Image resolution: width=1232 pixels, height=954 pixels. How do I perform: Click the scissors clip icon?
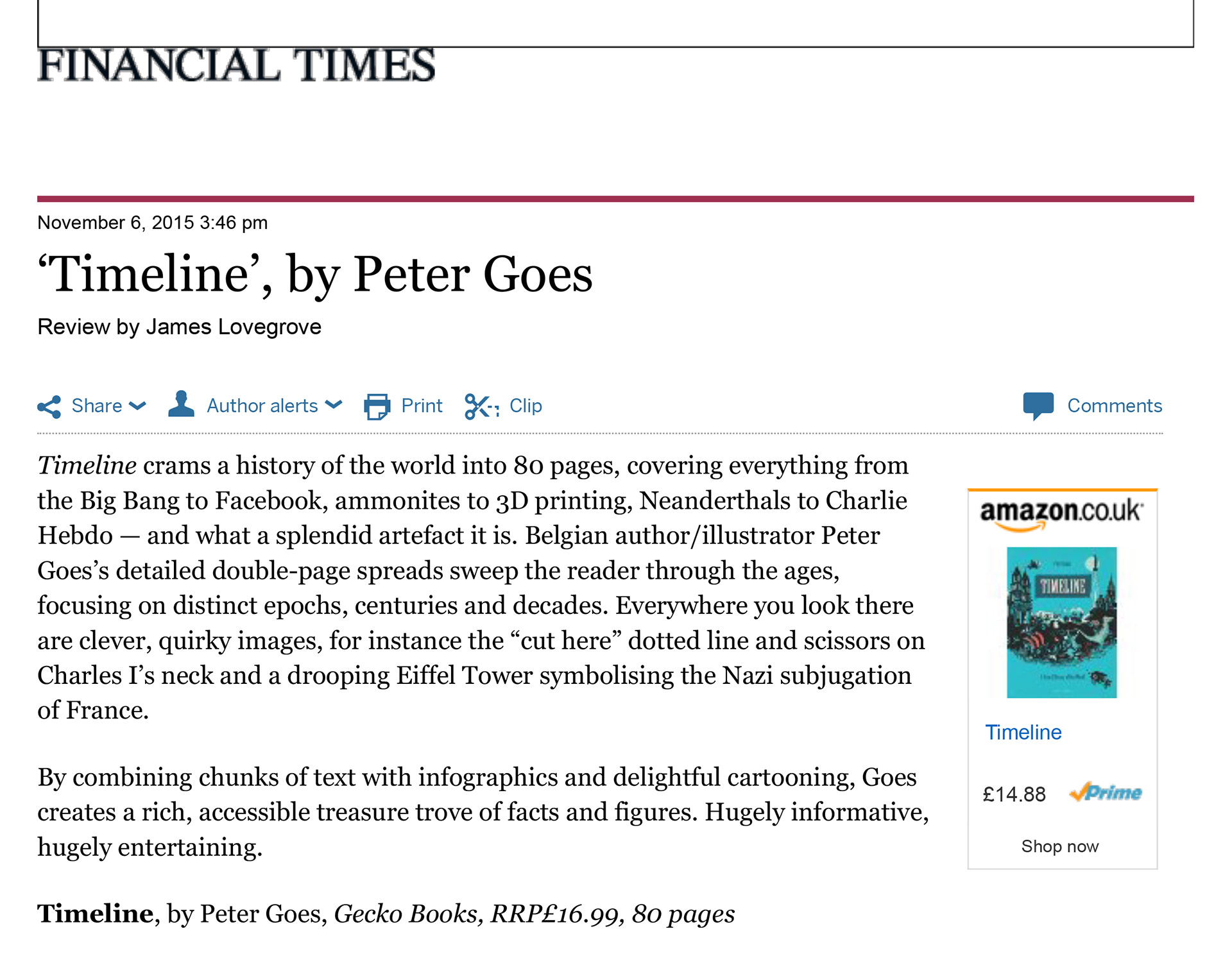pyautogui.click(x=481, y=407)
